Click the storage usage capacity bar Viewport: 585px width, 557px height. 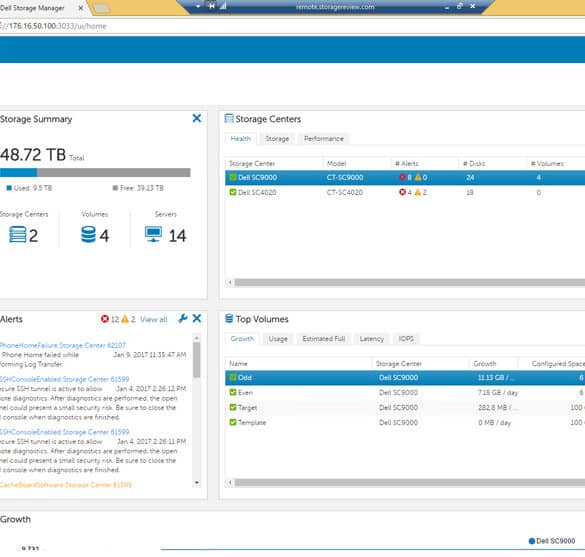point(95,172)
